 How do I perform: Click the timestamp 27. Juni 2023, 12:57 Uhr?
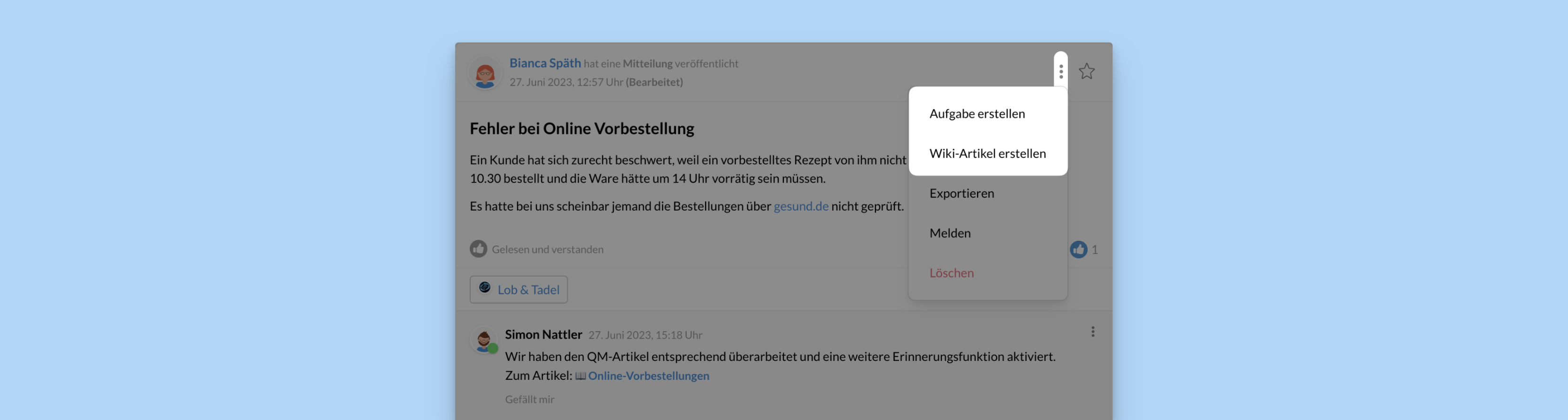click(x=566, y=82)
